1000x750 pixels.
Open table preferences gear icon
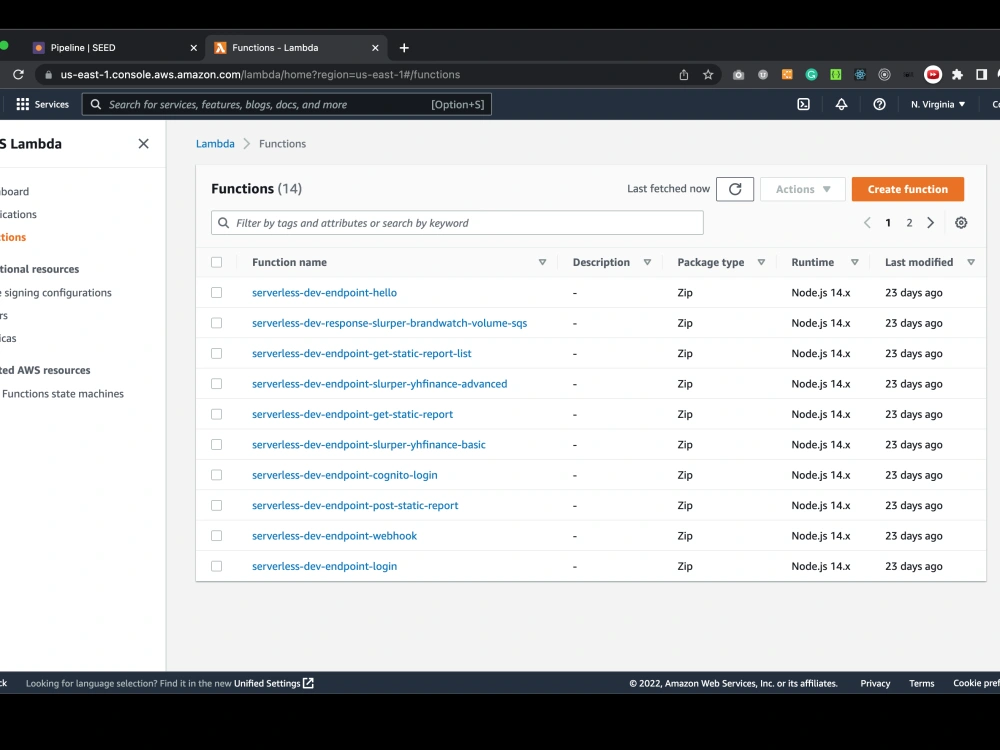pyautogui.click(x=961, y=223)
